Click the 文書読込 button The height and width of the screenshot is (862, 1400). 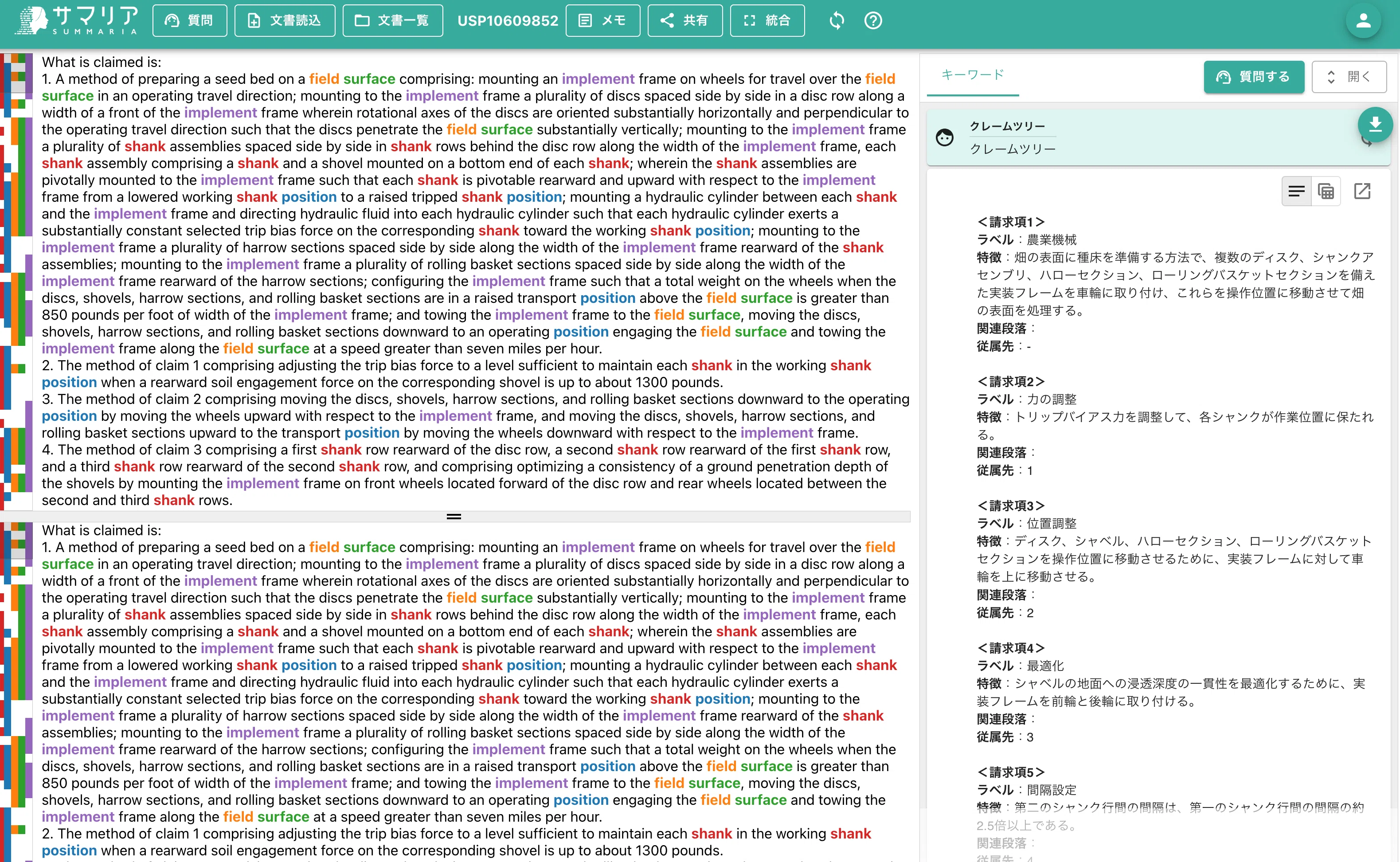tap(285, 20)
